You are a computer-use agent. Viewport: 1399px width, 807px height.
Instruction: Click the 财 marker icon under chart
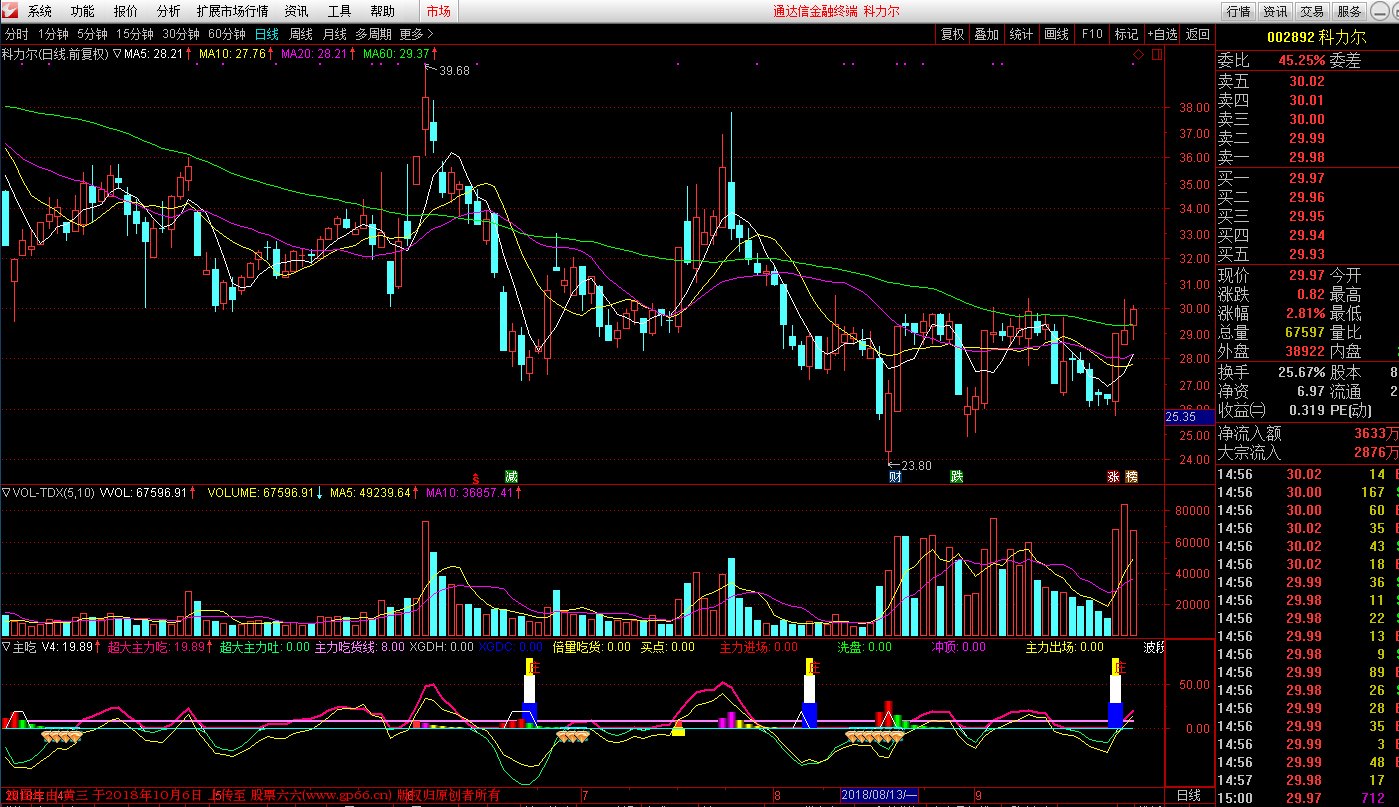(893, 476)
